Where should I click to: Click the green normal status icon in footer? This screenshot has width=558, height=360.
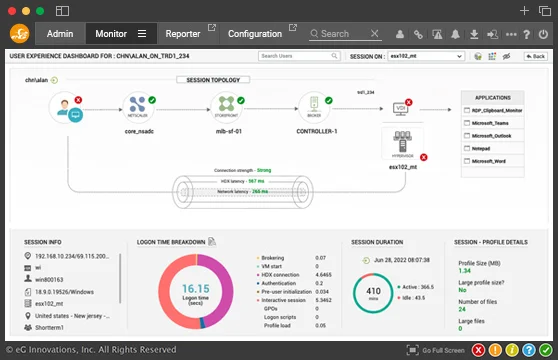[x=546, y=350]
